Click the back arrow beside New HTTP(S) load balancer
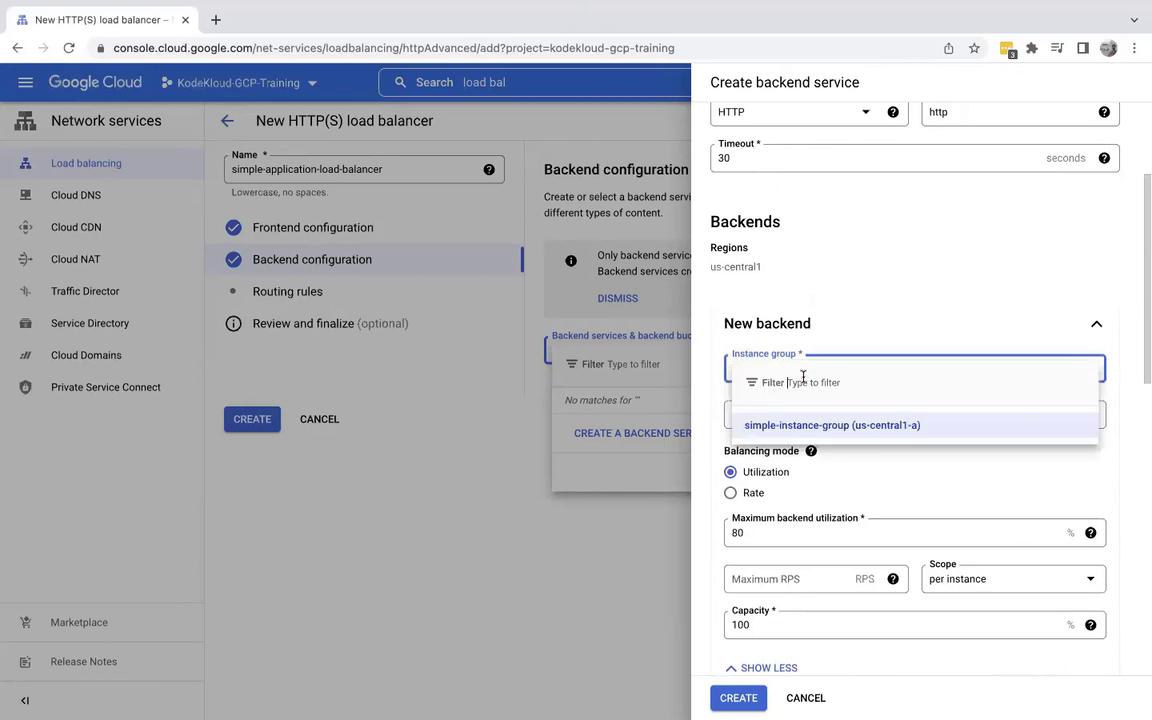 click(227, 121)
